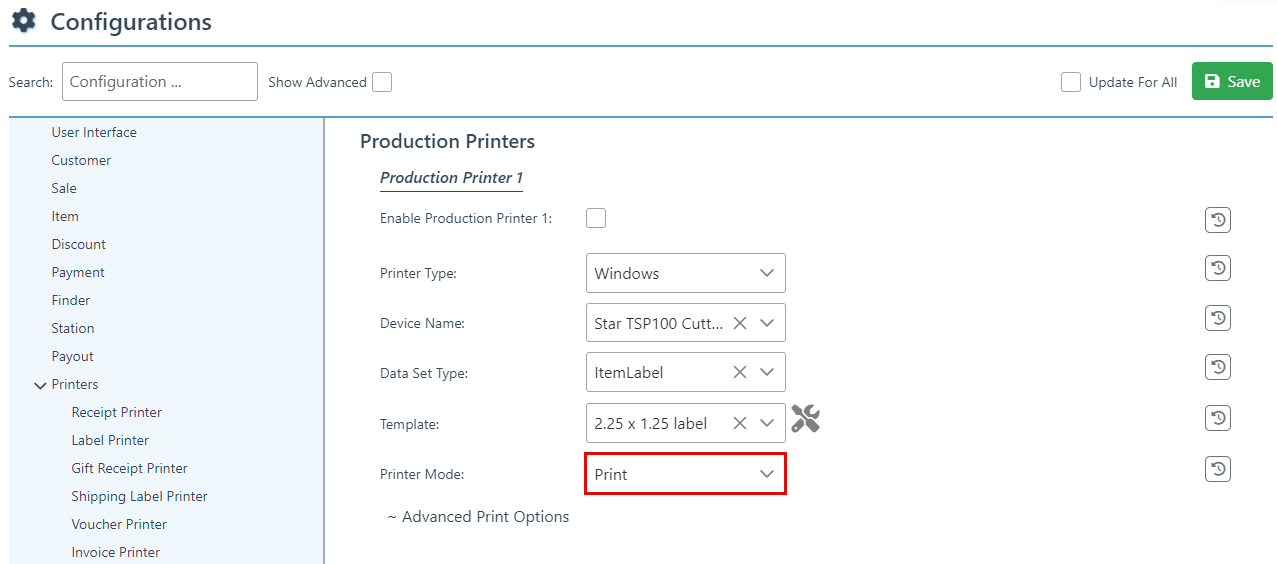
Task: Check the Update For All box
Action: coord(1071,82)
